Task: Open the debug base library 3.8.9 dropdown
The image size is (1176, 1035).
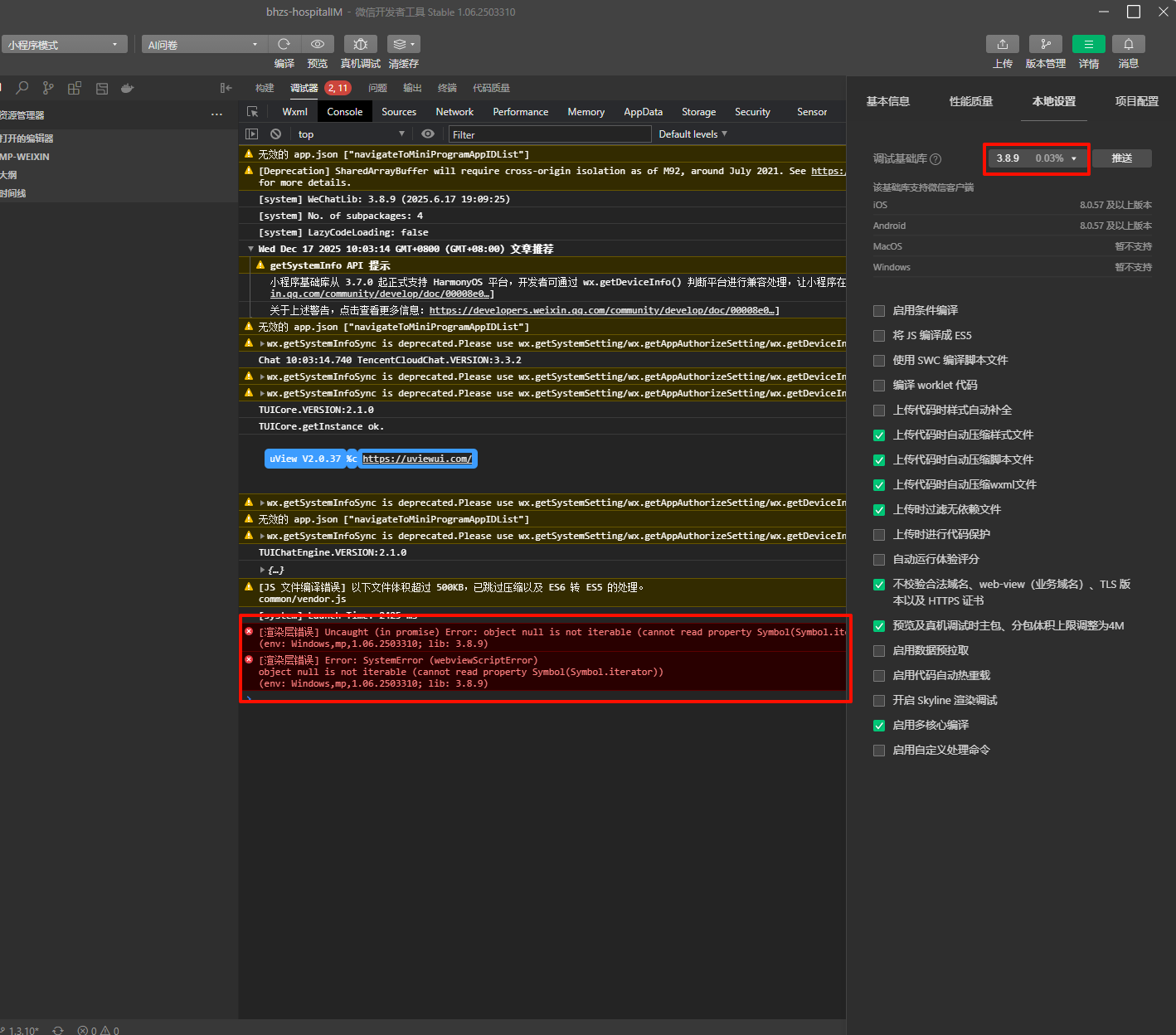Action: 1037,158
